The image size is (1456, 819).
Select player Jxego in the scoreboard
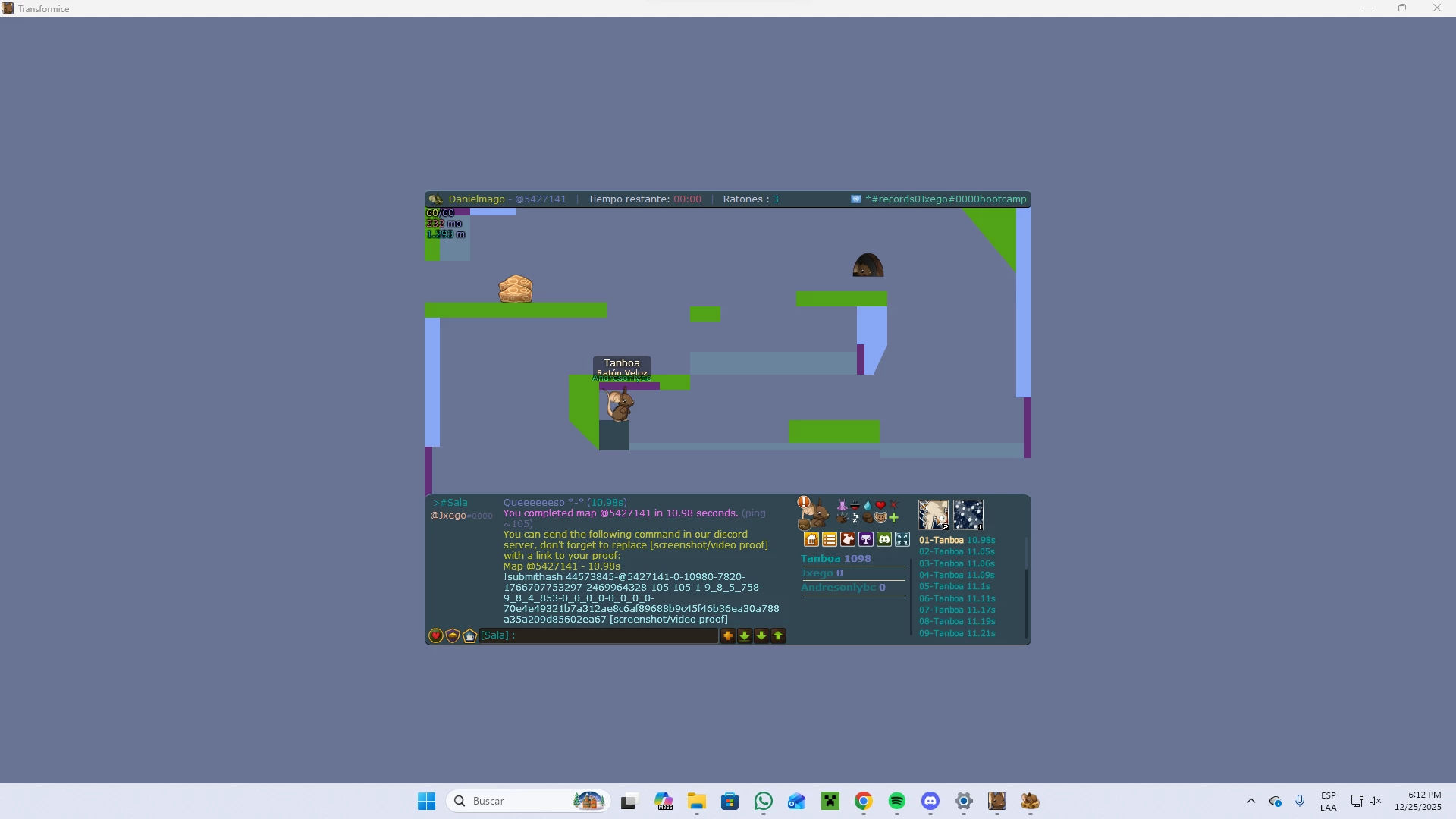(x=822, y=573)
